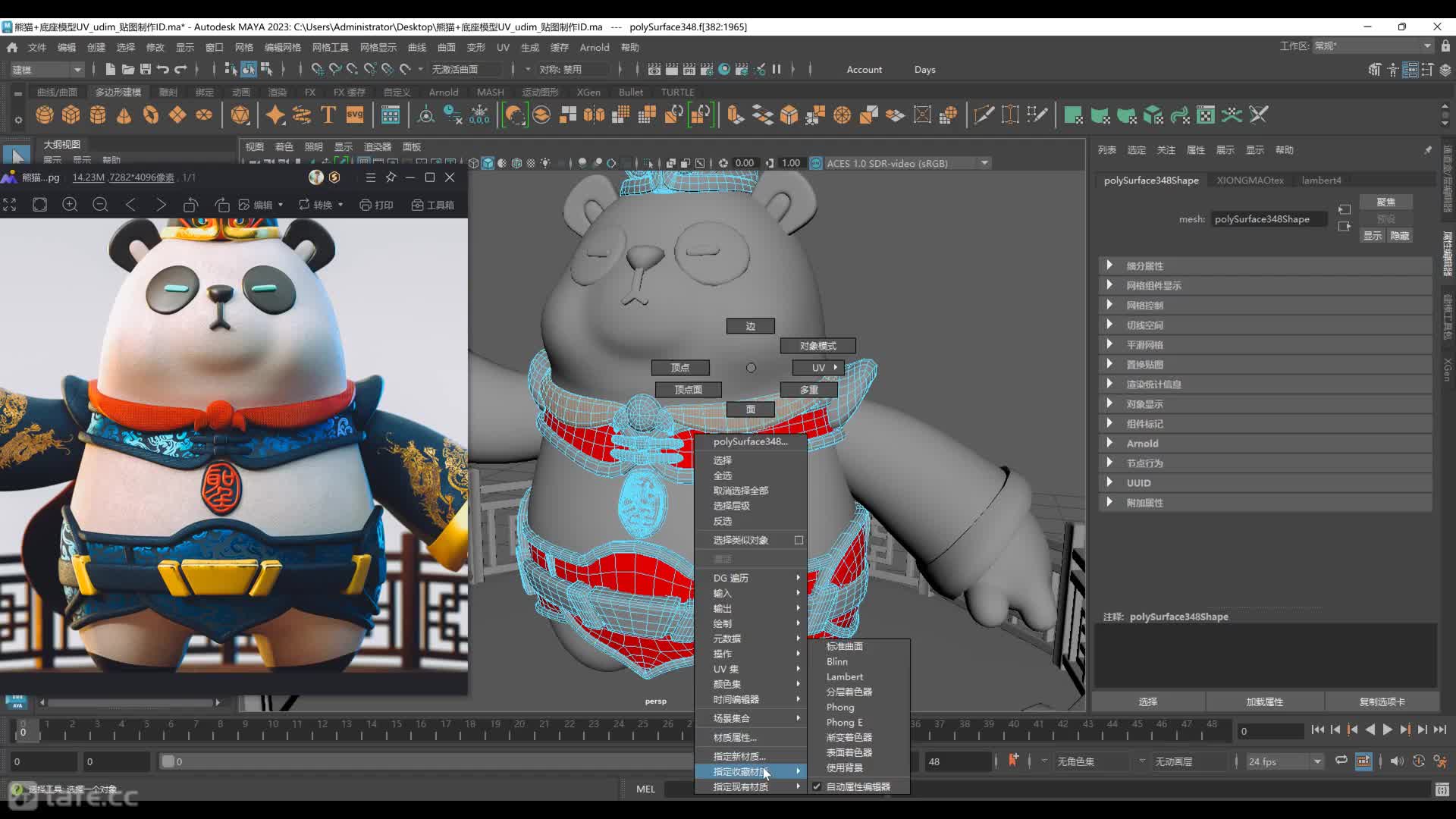
Task: Click the SVG import shelf icon
Action: click(355, 115)
